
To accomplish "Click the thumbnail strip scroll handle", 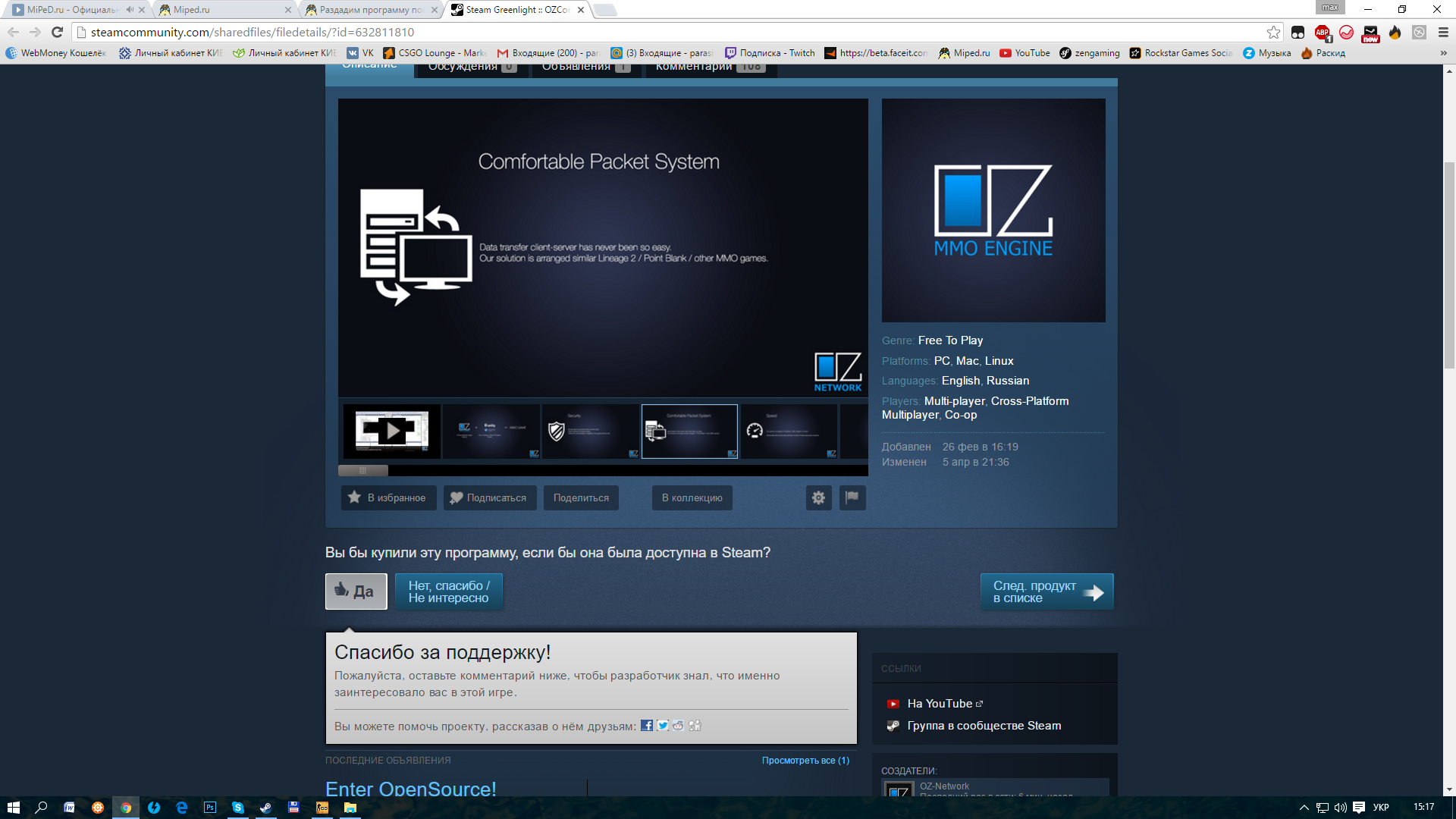I will pos(363,471).
